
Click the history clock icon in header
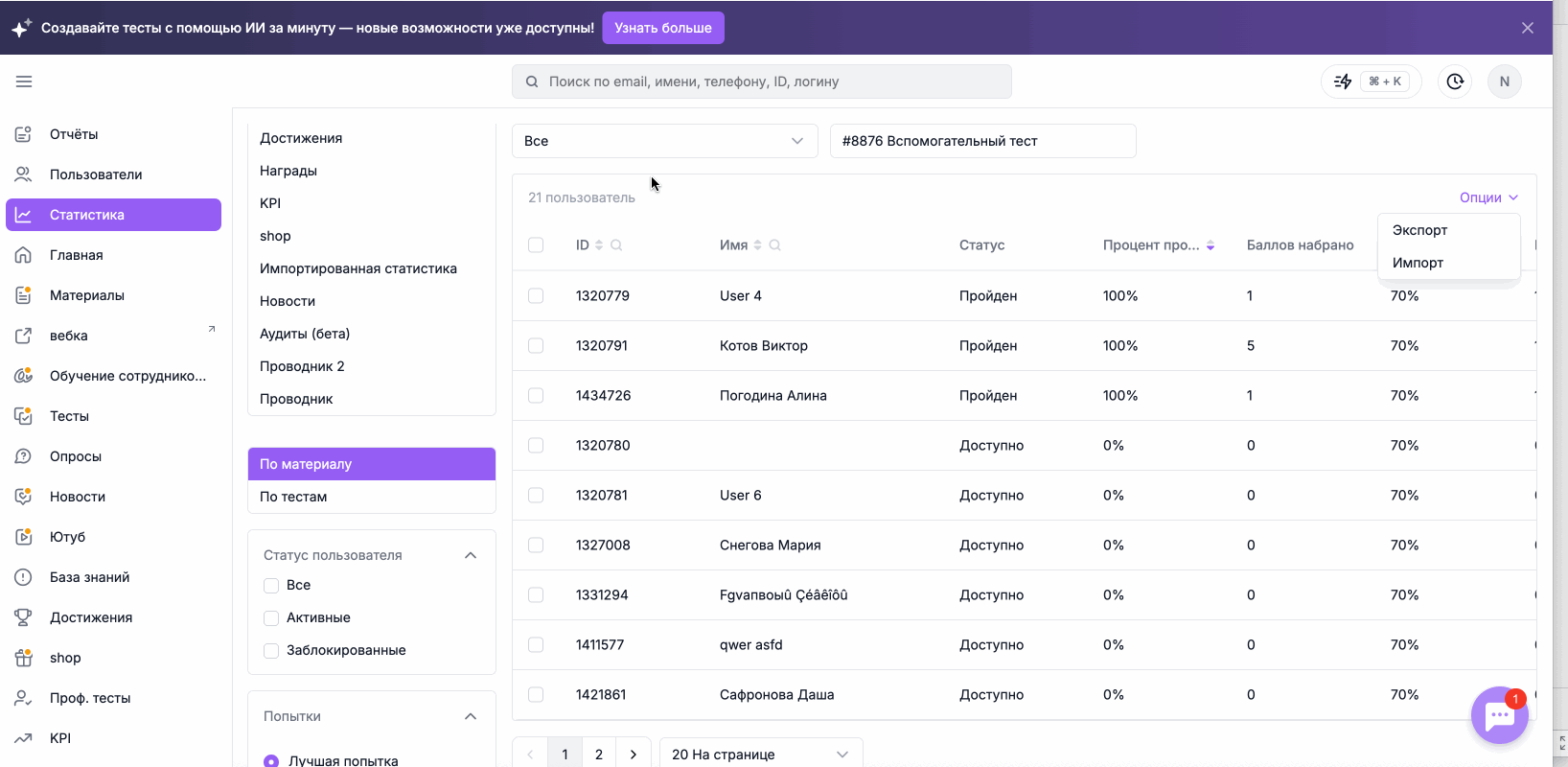click(1455, 81)
